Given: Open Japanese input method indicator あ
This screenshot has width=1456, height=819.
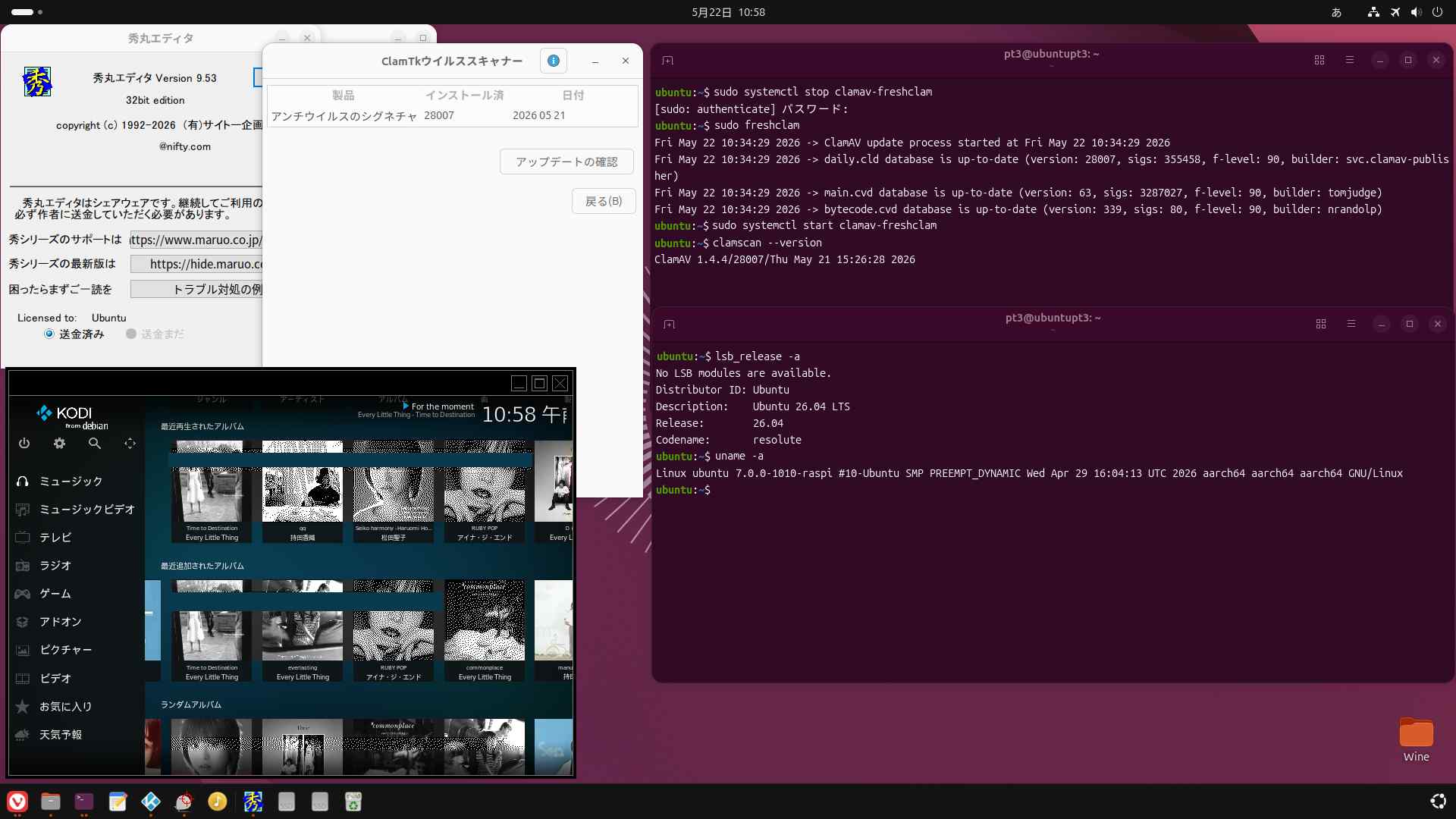Looking at the screenshot, I should (x=1336, y=12).
